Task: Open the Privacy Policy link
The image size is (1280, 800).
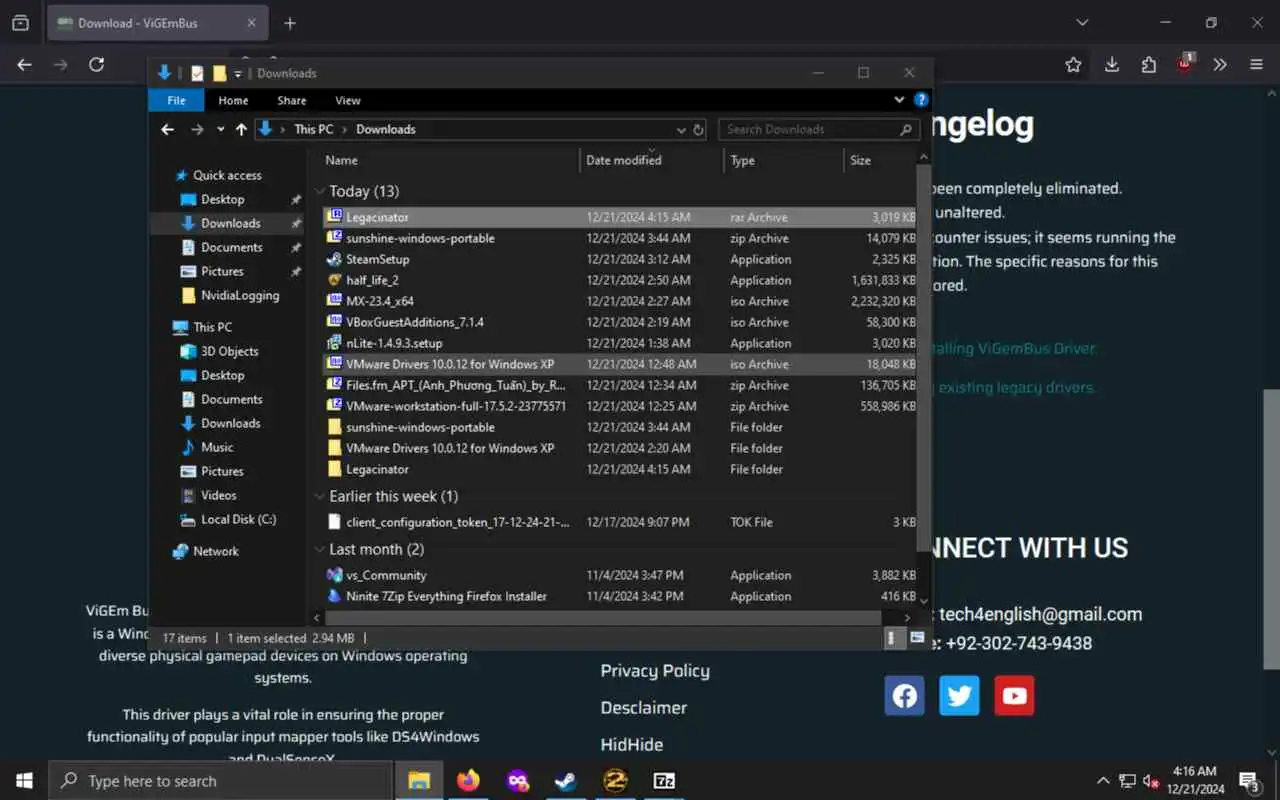Action: pos(655,671)
